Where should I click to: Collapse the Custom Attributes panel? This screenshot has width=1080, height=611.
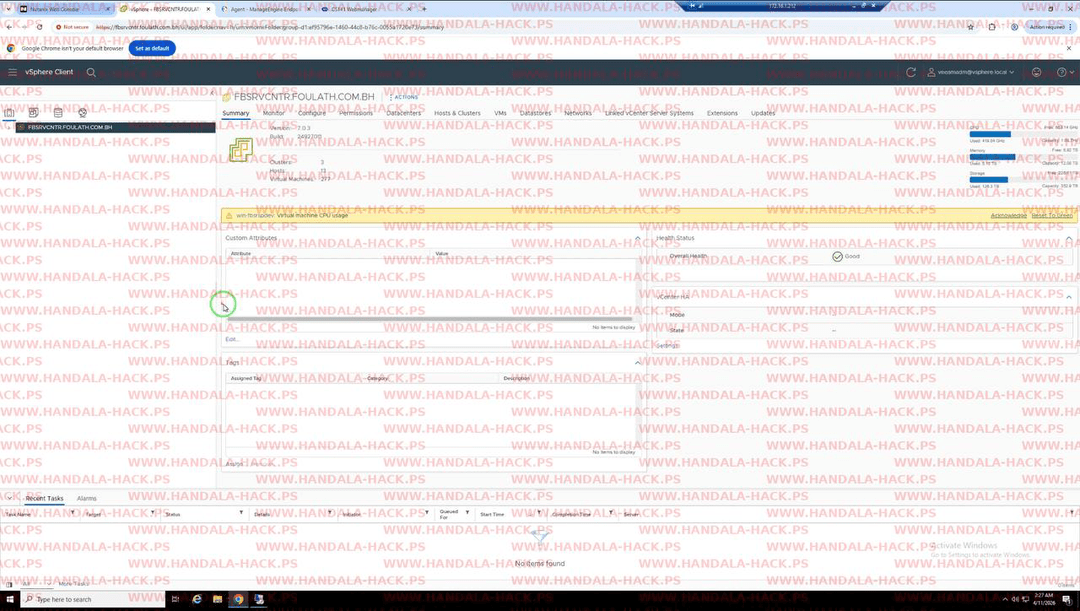[x=637, y=238]
